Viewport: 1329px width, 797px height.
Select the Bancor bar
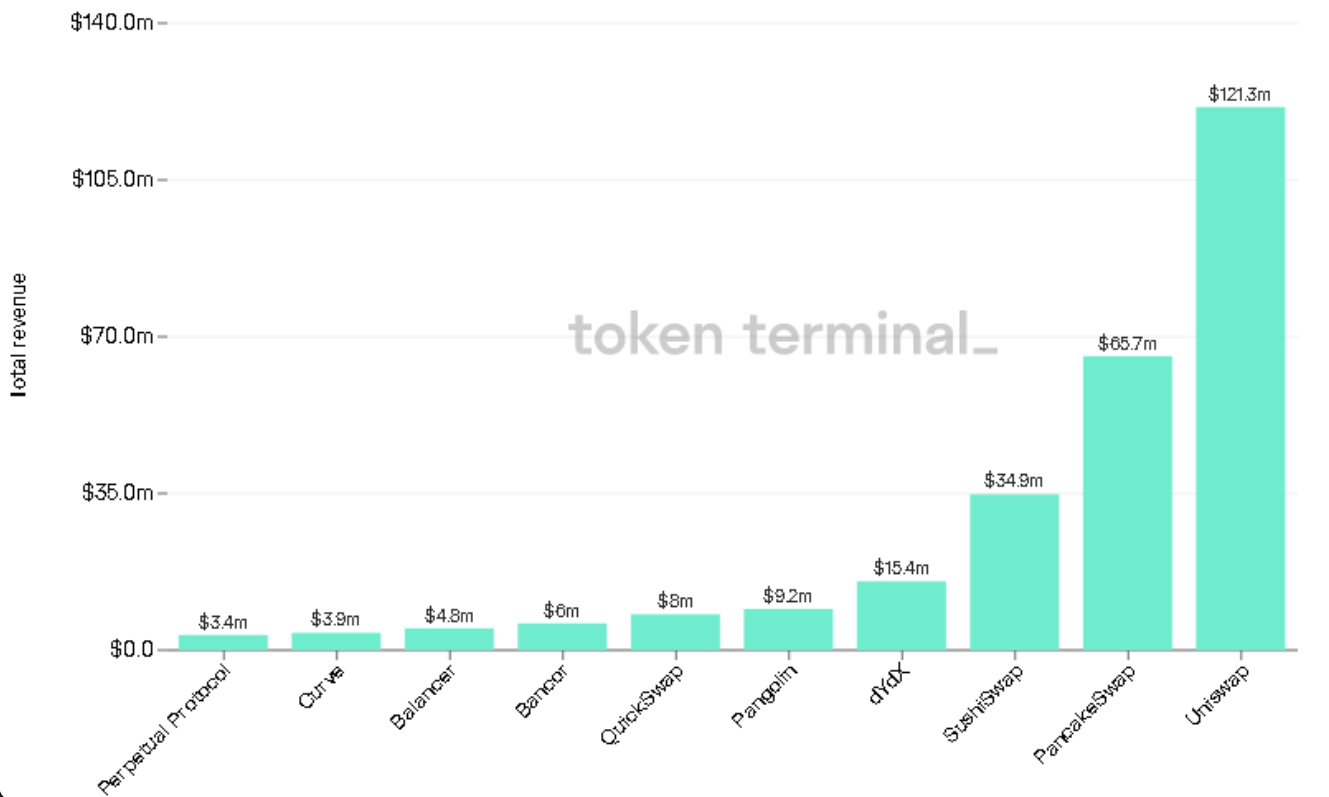point(562,637)
